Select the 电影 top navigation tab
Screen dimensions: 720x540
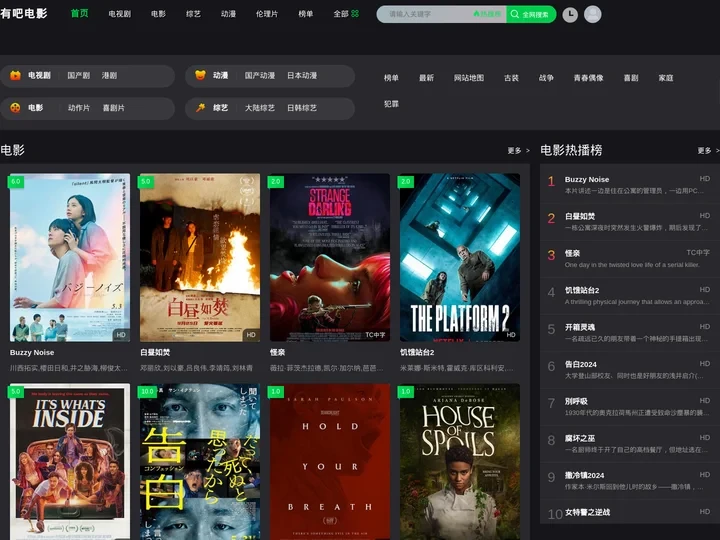158,14
